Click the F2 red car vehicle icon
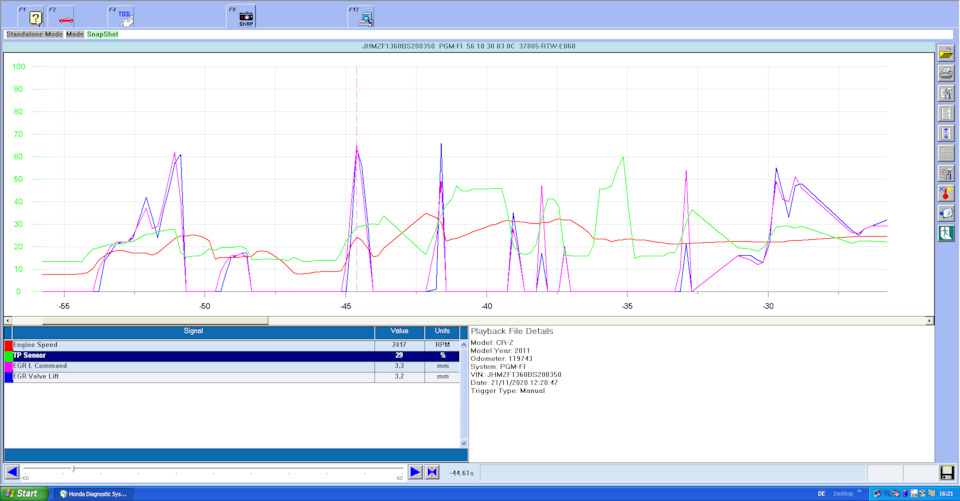960x501 pixels. coord(61,17)
